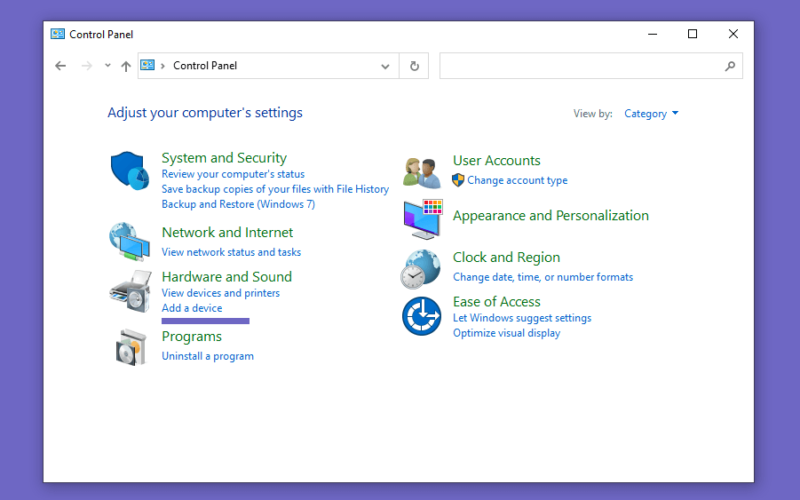Open the Clock and Region icon

[x=420, y=269]
